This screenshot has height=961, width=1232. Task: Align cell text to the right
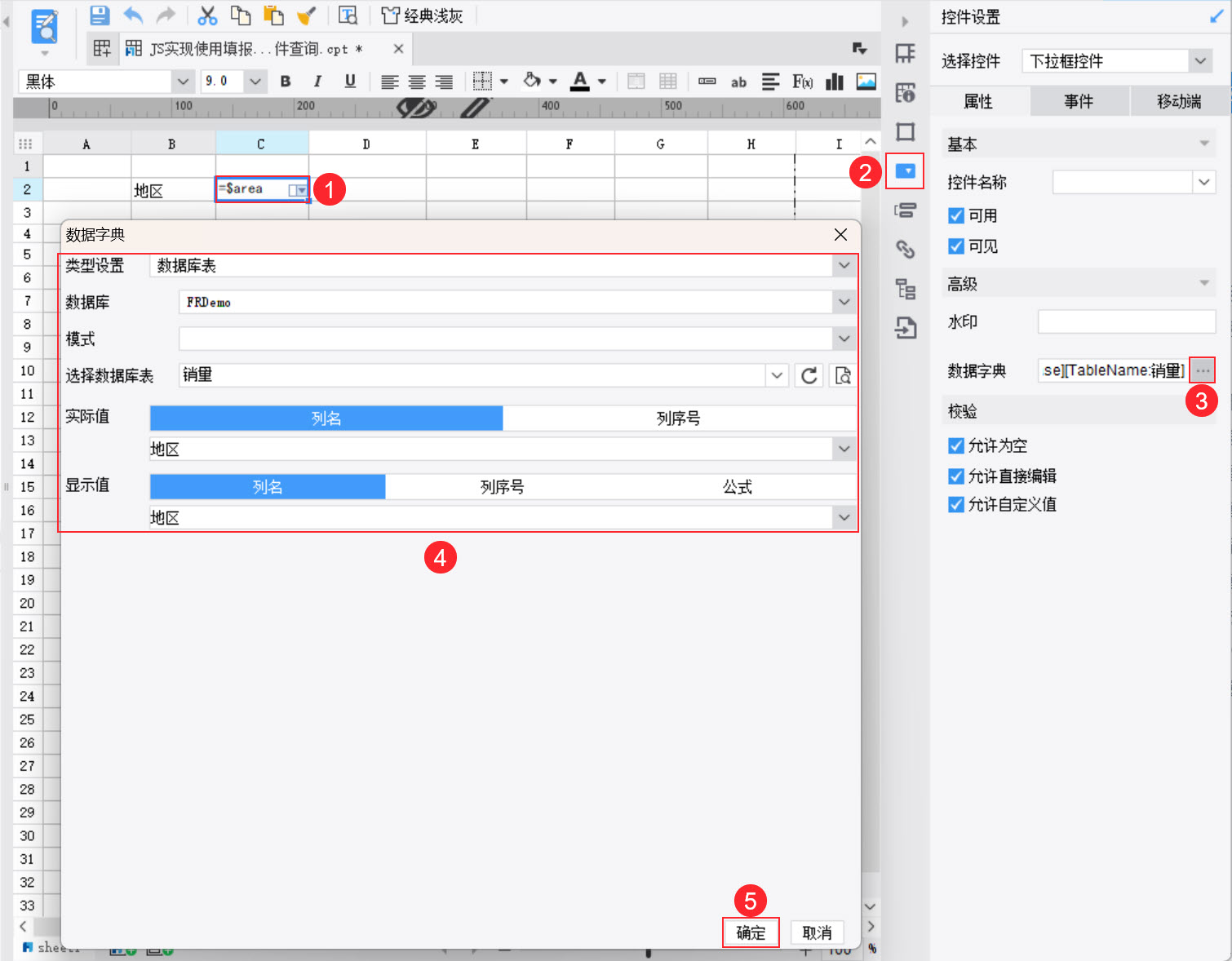tap(444, 82)
